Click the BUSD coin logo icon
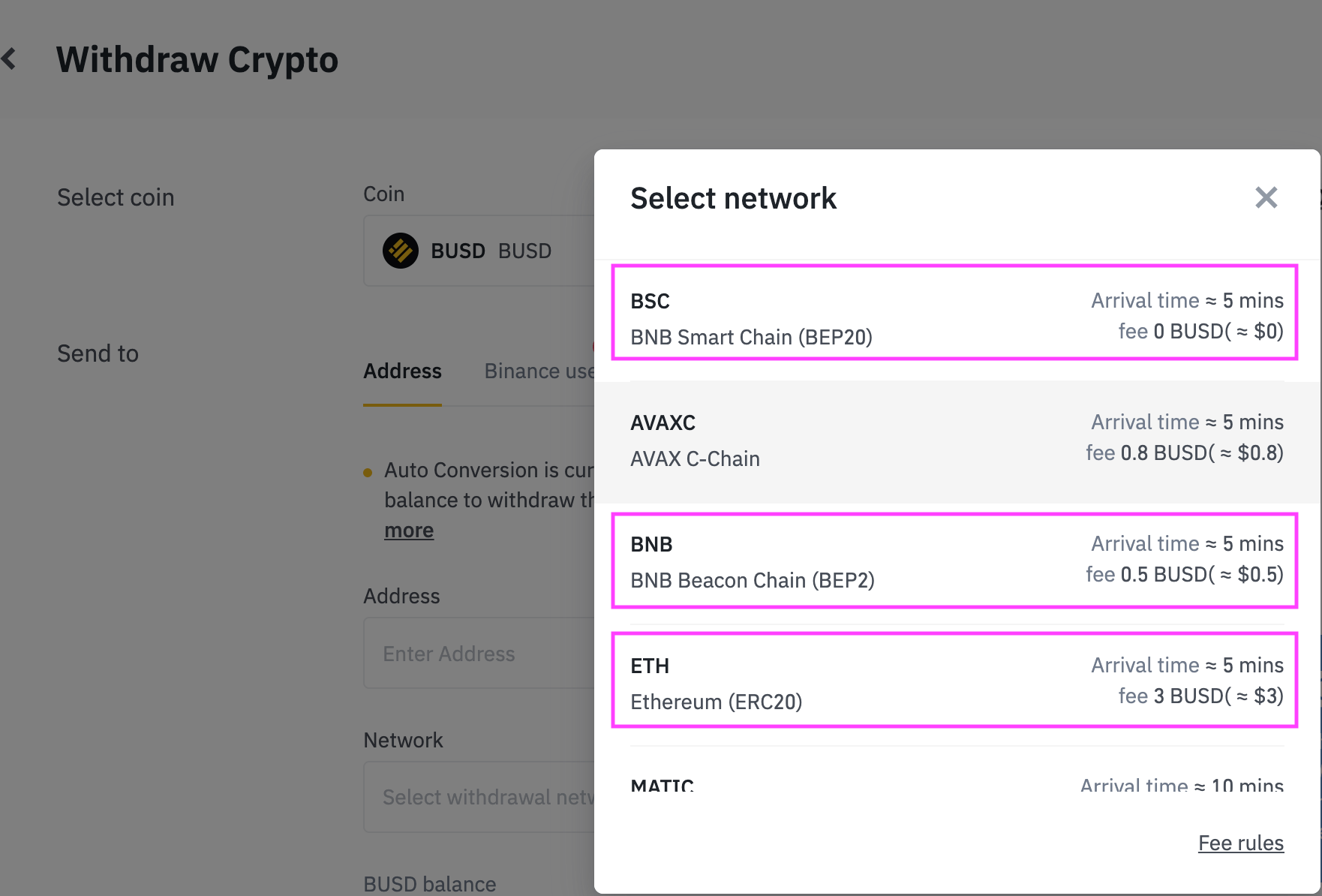The width and height of the screenshot is (1322, 896). 401,251
